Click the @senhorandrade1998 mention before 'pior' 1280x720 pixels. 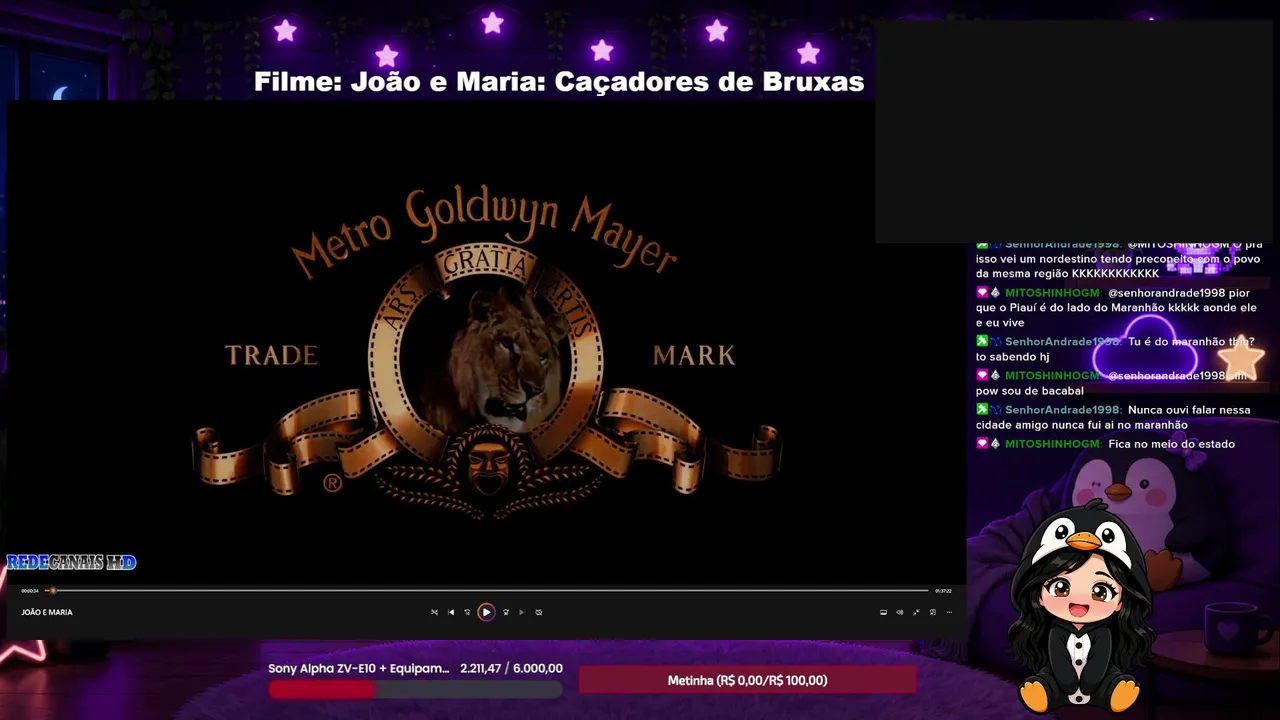pos(1166,293)
